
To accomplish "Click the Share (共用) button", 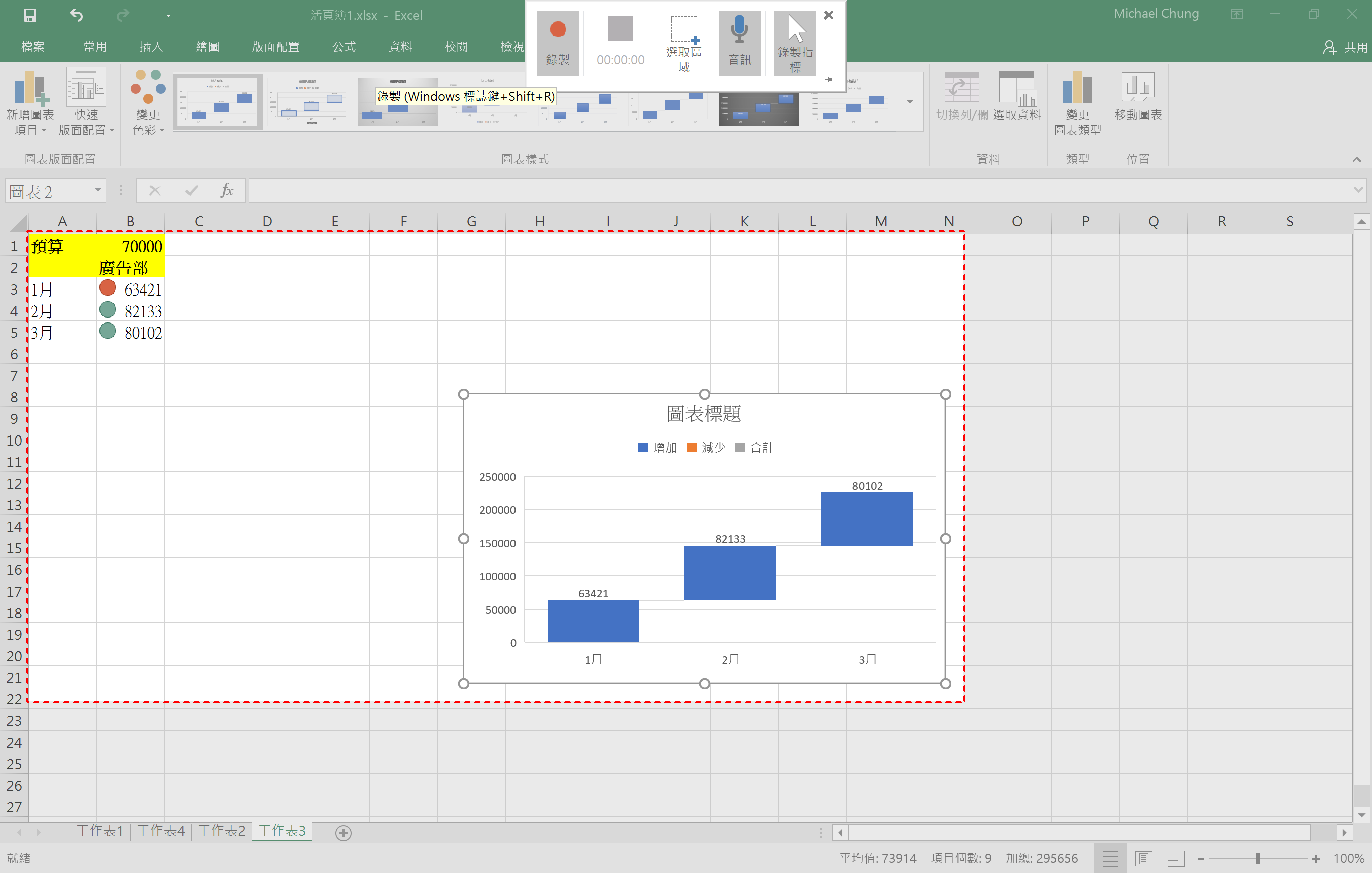I will 1346,47.
